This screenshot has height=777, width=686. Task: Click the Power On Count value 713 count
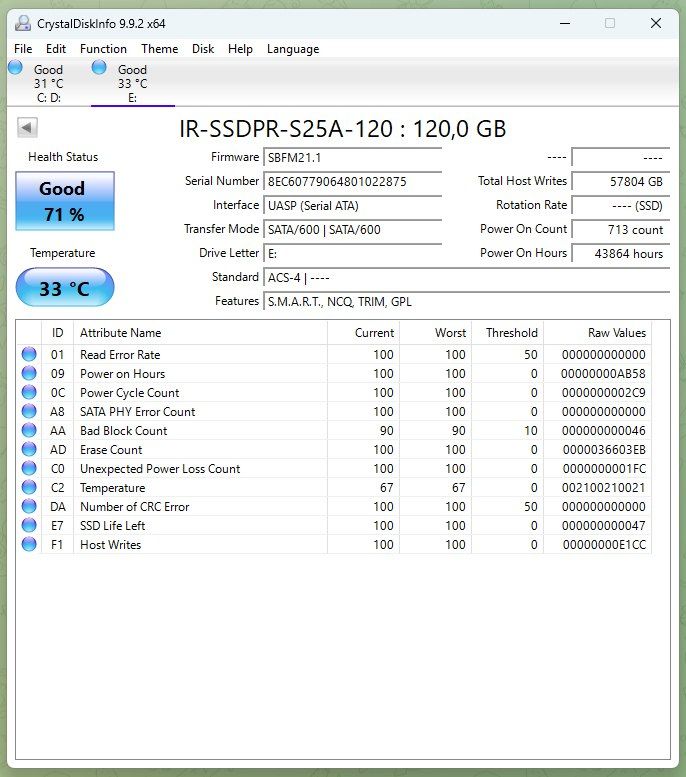621,229
